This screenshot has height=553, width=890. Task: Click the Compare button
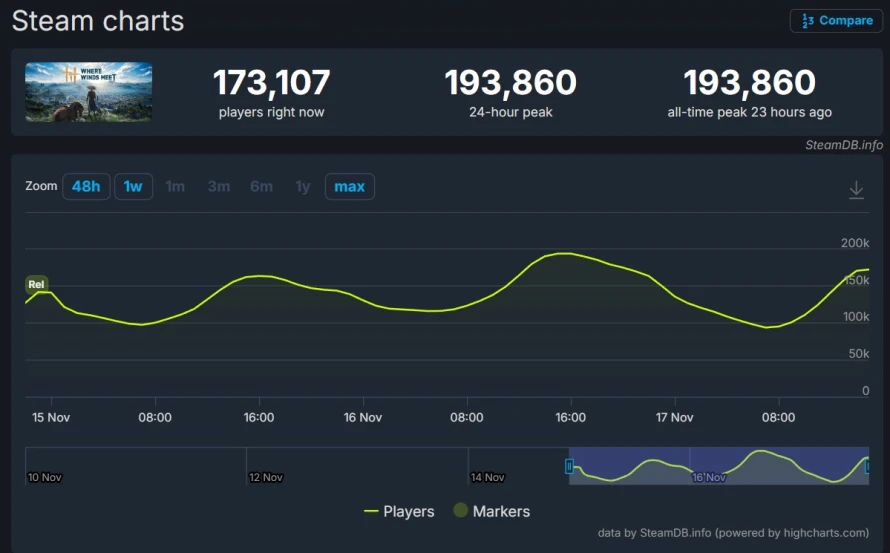(x=836, y=21)
